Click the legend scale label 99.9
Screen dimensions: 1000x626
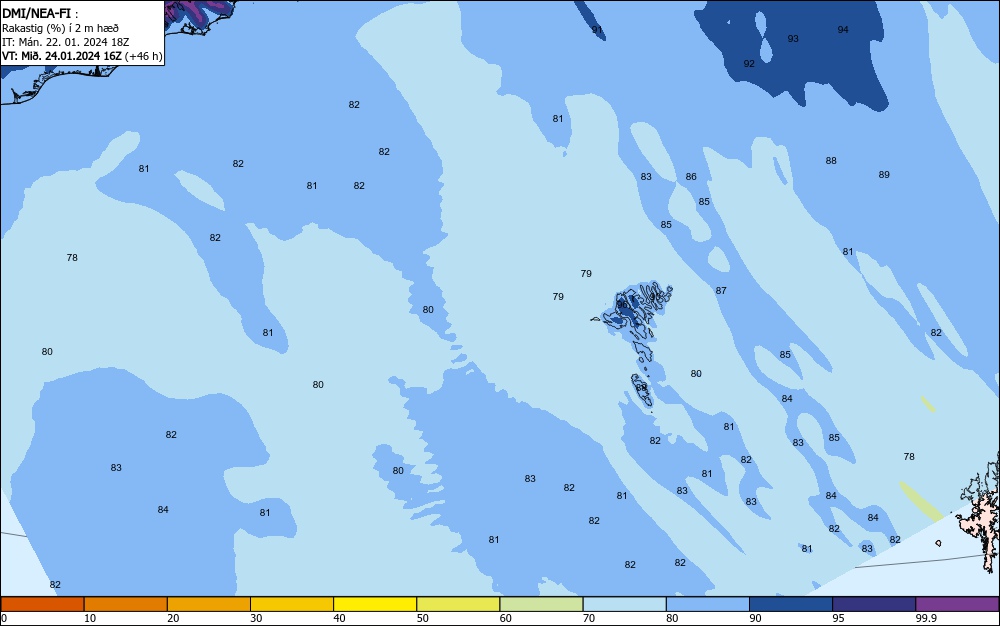point(925,618)
